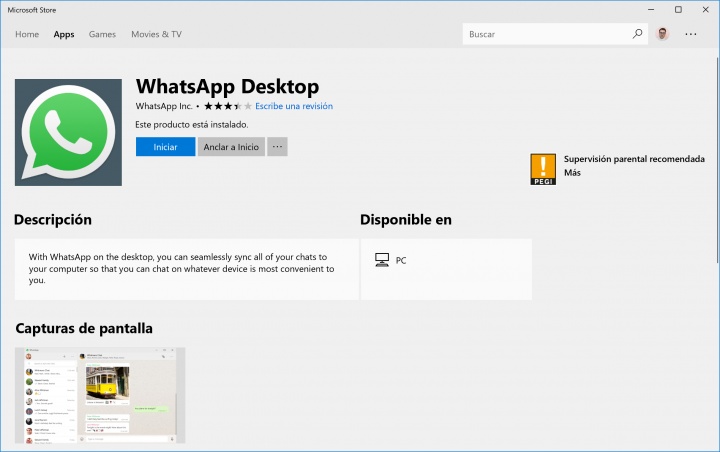Image resolution: width=720 pixels, height=452 pixels.
Task: Minimize the Microsoft Store window
Action: (x=651, y=10)
